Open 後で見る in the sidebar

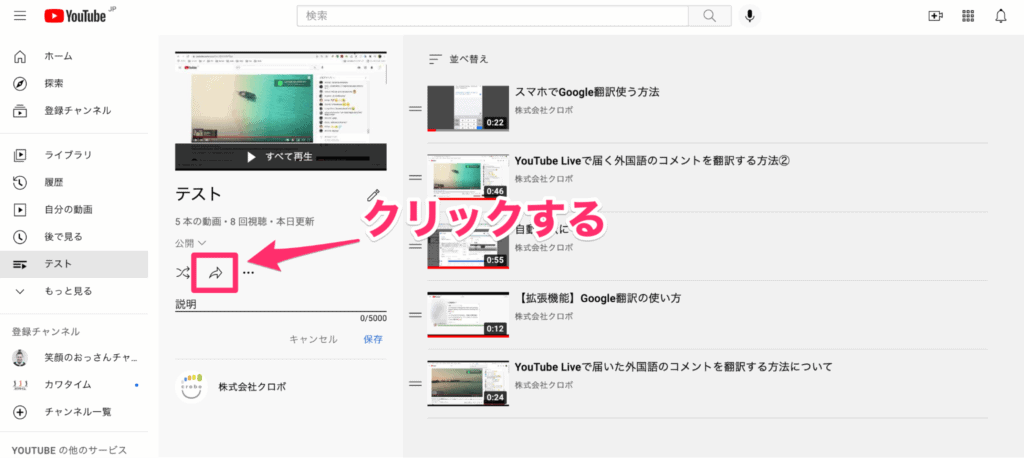point(74,237)
